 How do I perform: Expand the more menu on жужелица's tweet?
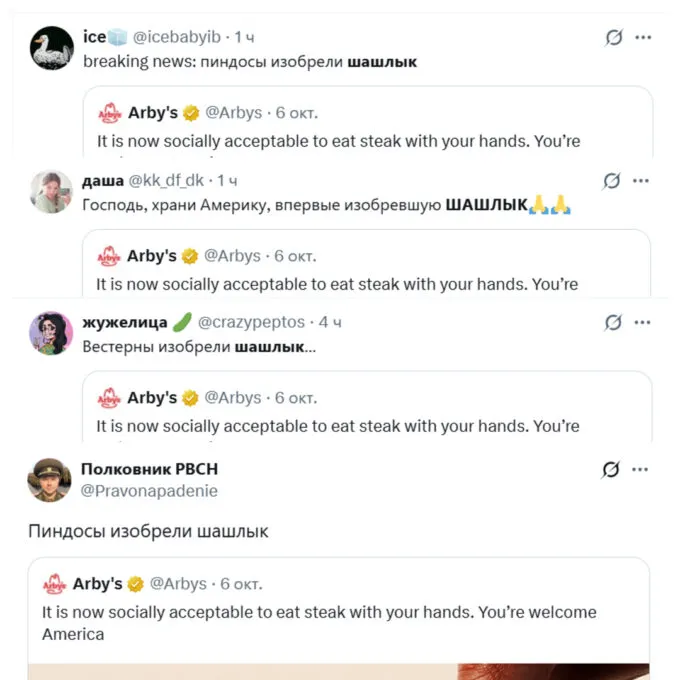click(643, 323)
